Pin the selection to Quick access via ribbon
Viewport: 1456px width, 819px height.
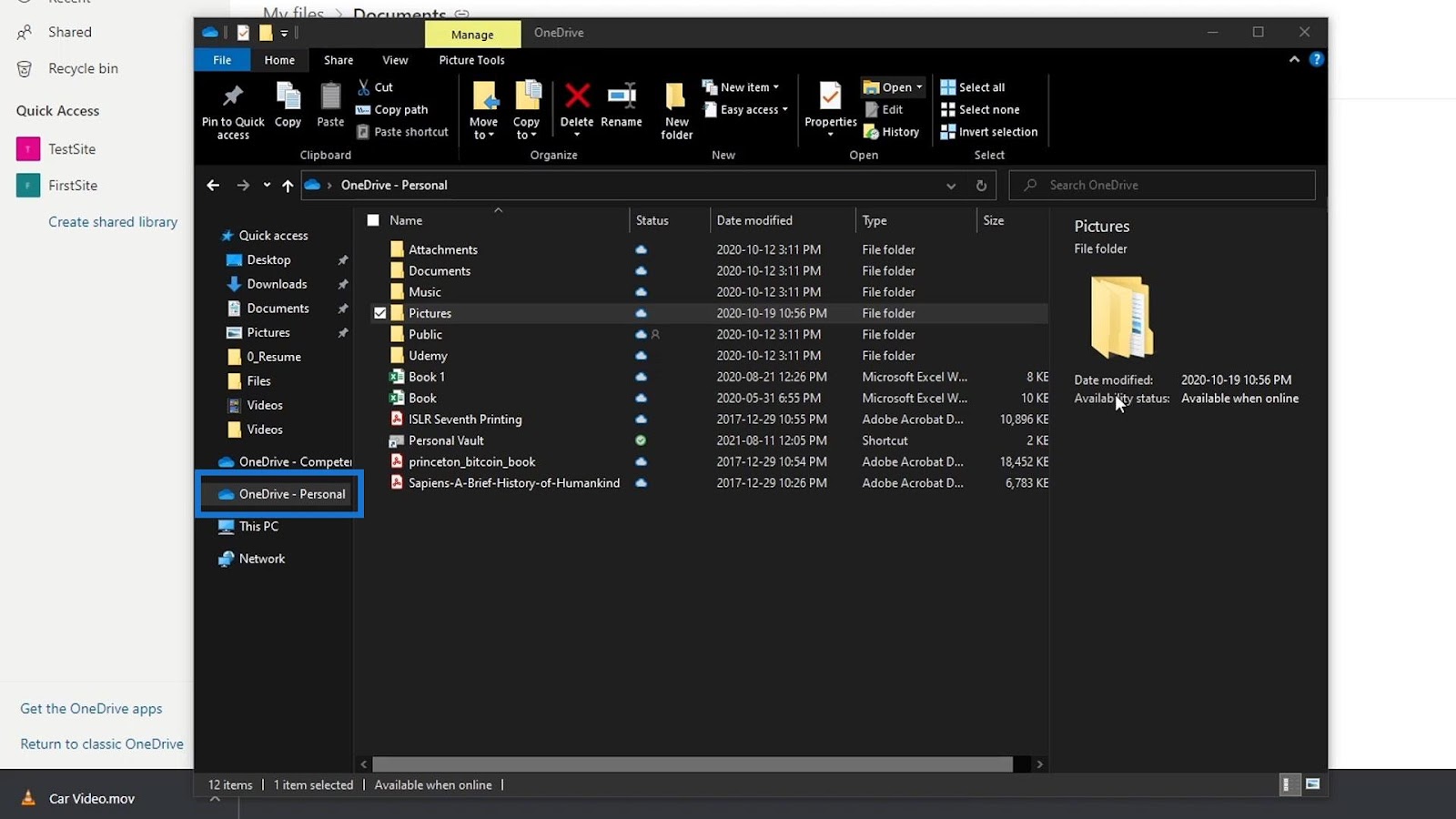tap(233, 111)
